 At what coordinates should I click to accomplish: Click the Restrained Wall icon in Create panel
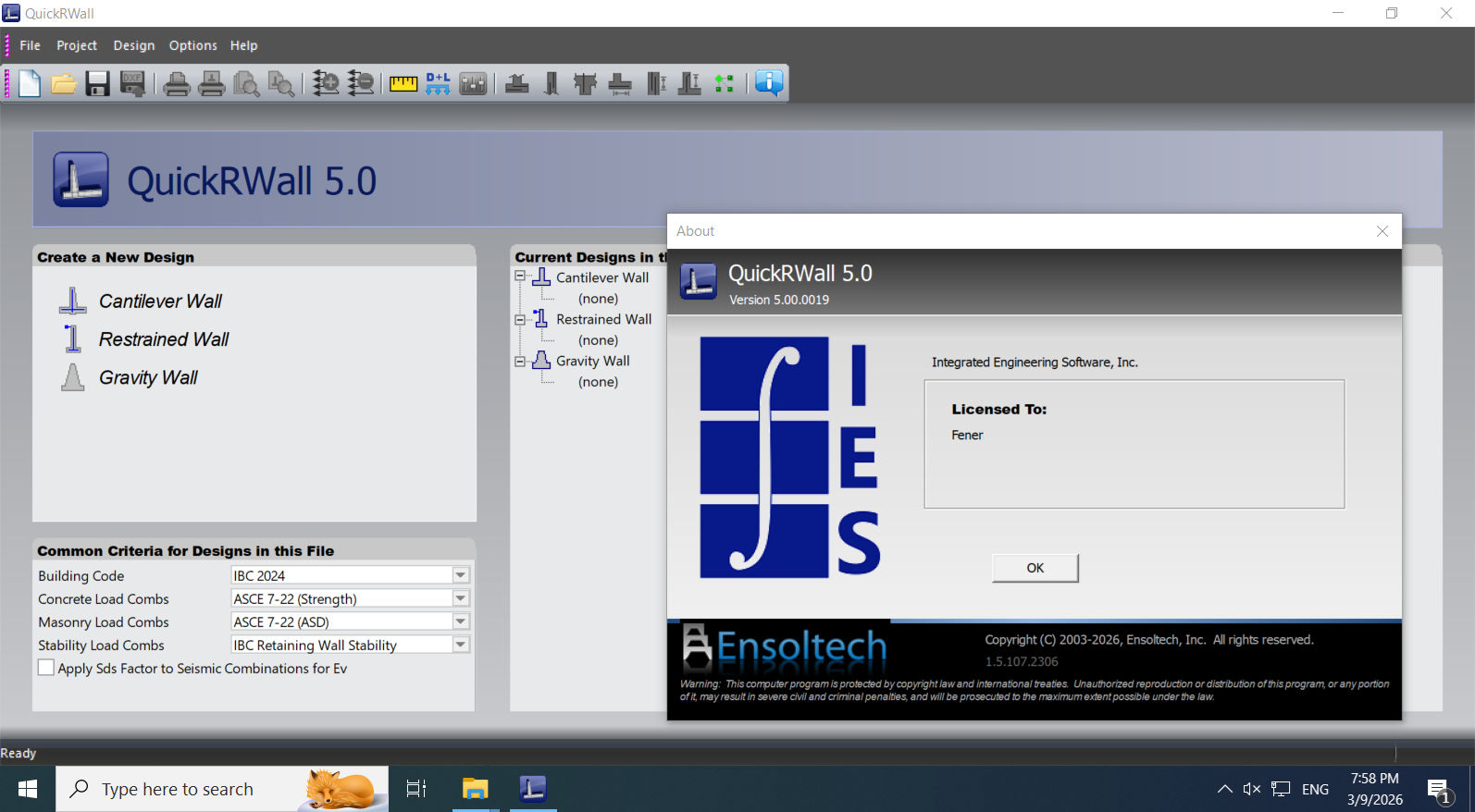(x=73, y=339)
